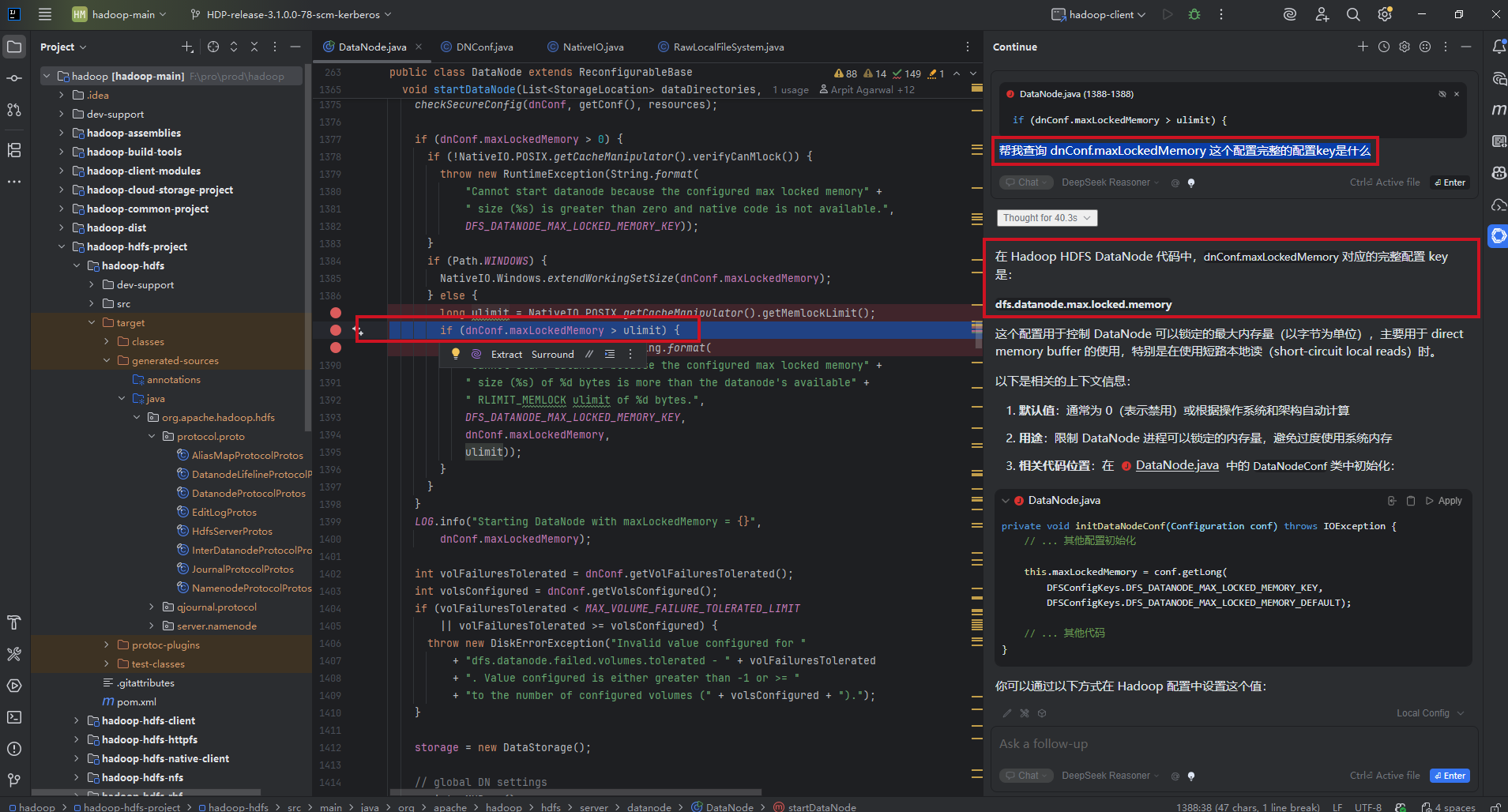1508x812 pixels.
Task: Toggle the breakpoint on the ulimit check line
Action: pos(336,330)
